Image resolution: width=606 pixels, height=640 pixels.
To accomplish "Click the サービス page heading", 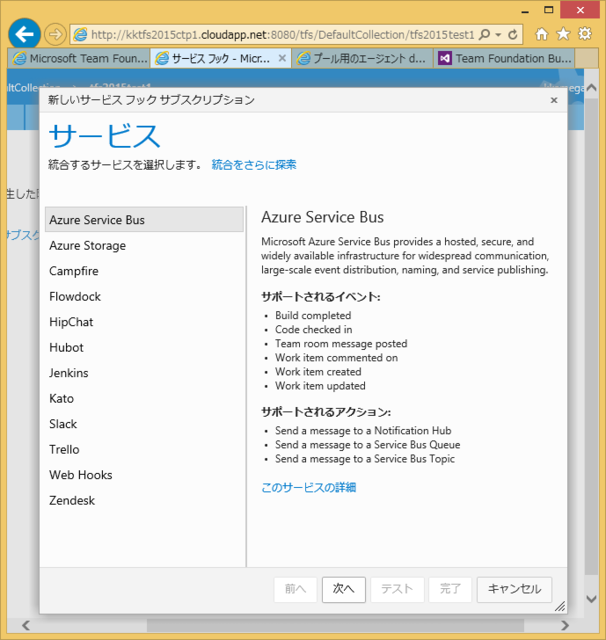I will (x=104, y=136).
